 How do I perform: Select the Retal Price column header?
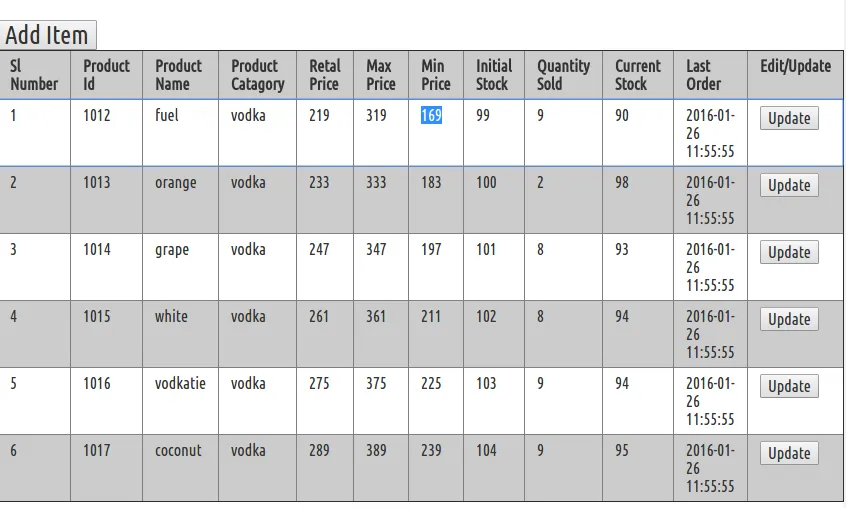click(x=324, y=75)
